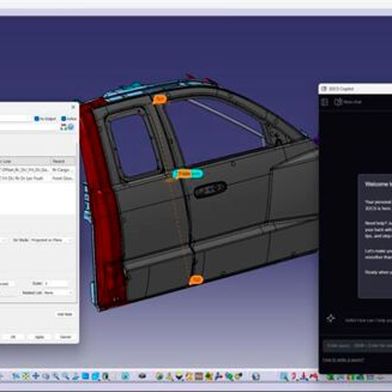Choose the Rotate view tool in bottom toolbar
Viewport: 392px width, 392px height.
coord(46,376)
